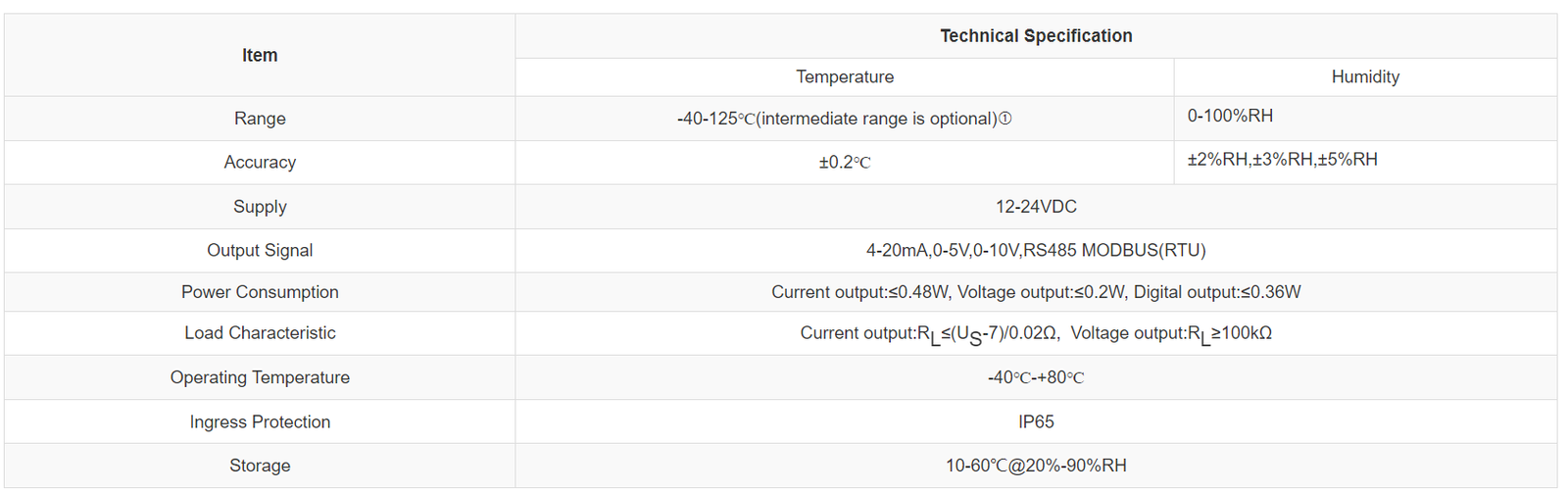The width and height of the screenshot is (1568, 493).
Task: Click the "Storage" row label
Action: (x=260, y=466)
